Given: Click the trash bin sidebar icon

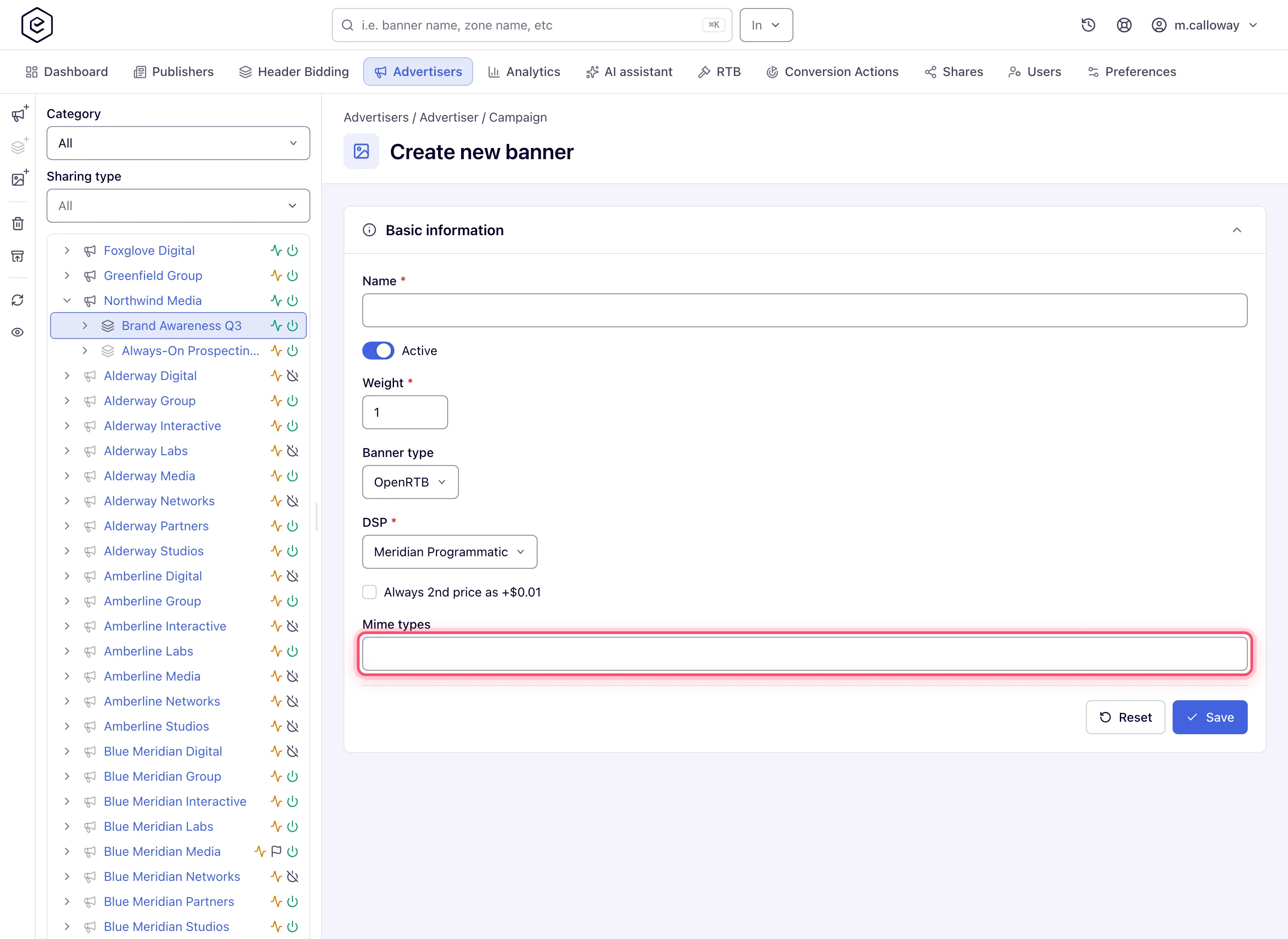Looking at the screenshot, I should pos(18,224).
